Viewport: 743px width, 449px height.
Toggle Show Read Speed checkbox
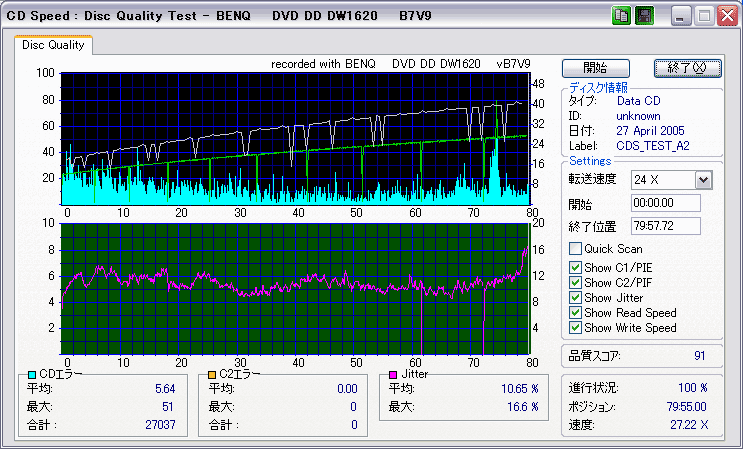(575, 313)
